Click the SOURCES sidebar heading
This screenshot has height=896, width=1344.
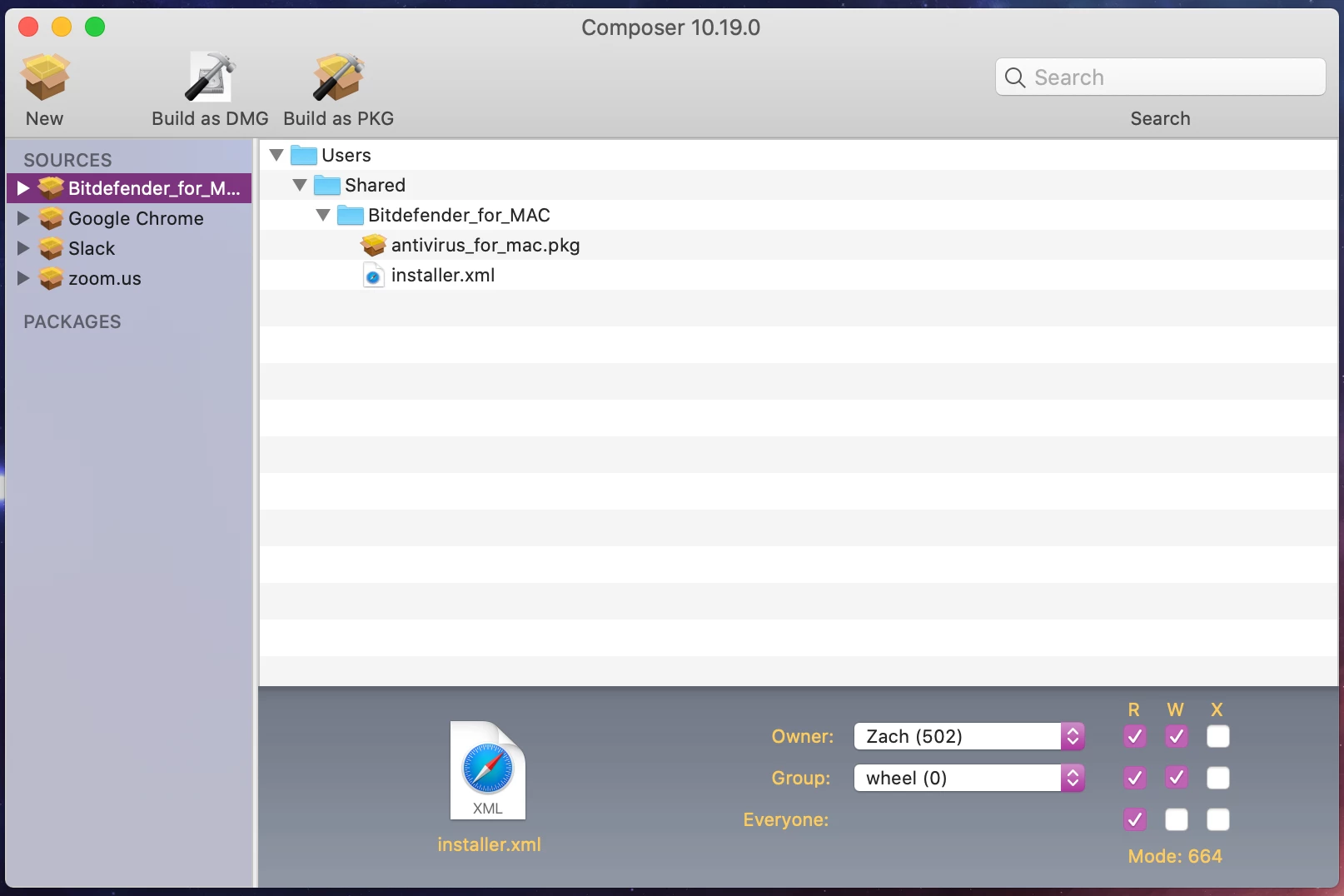tap(67, 160)
